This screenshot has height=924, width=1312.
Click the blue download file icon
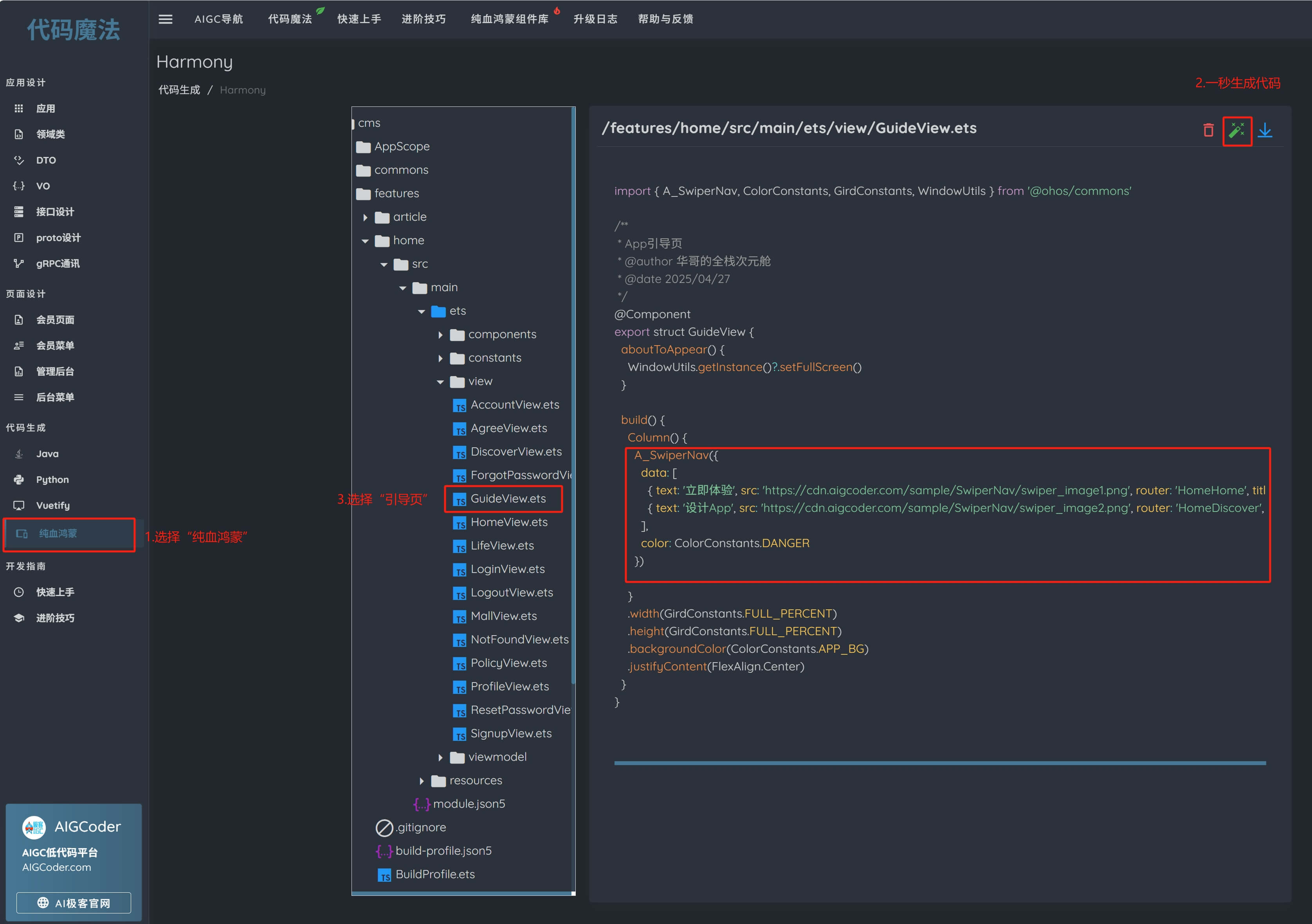[x=1265, y=131]
